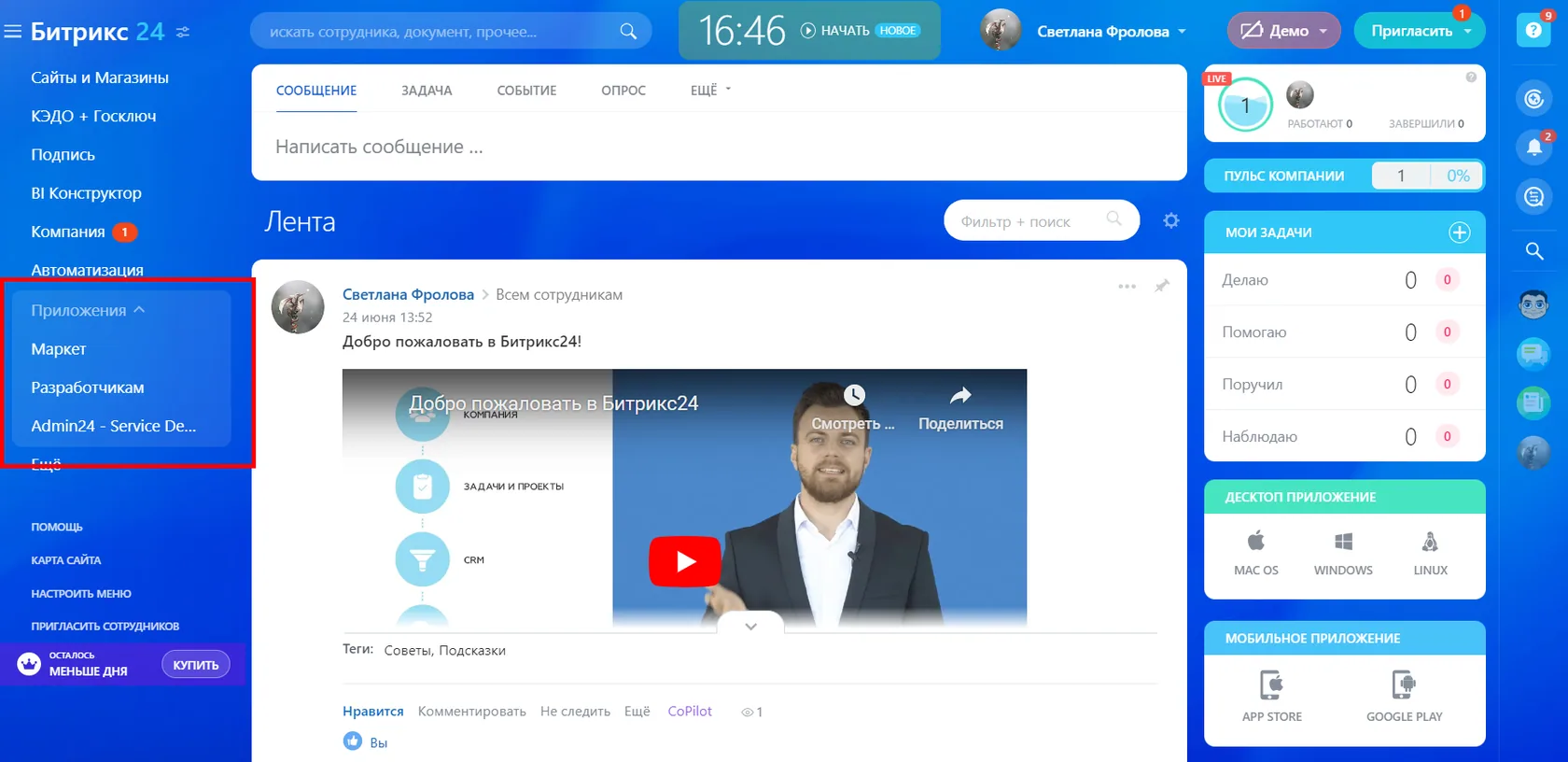Click the Нравится link under the post
The image size is (1568, 762).
373,712
